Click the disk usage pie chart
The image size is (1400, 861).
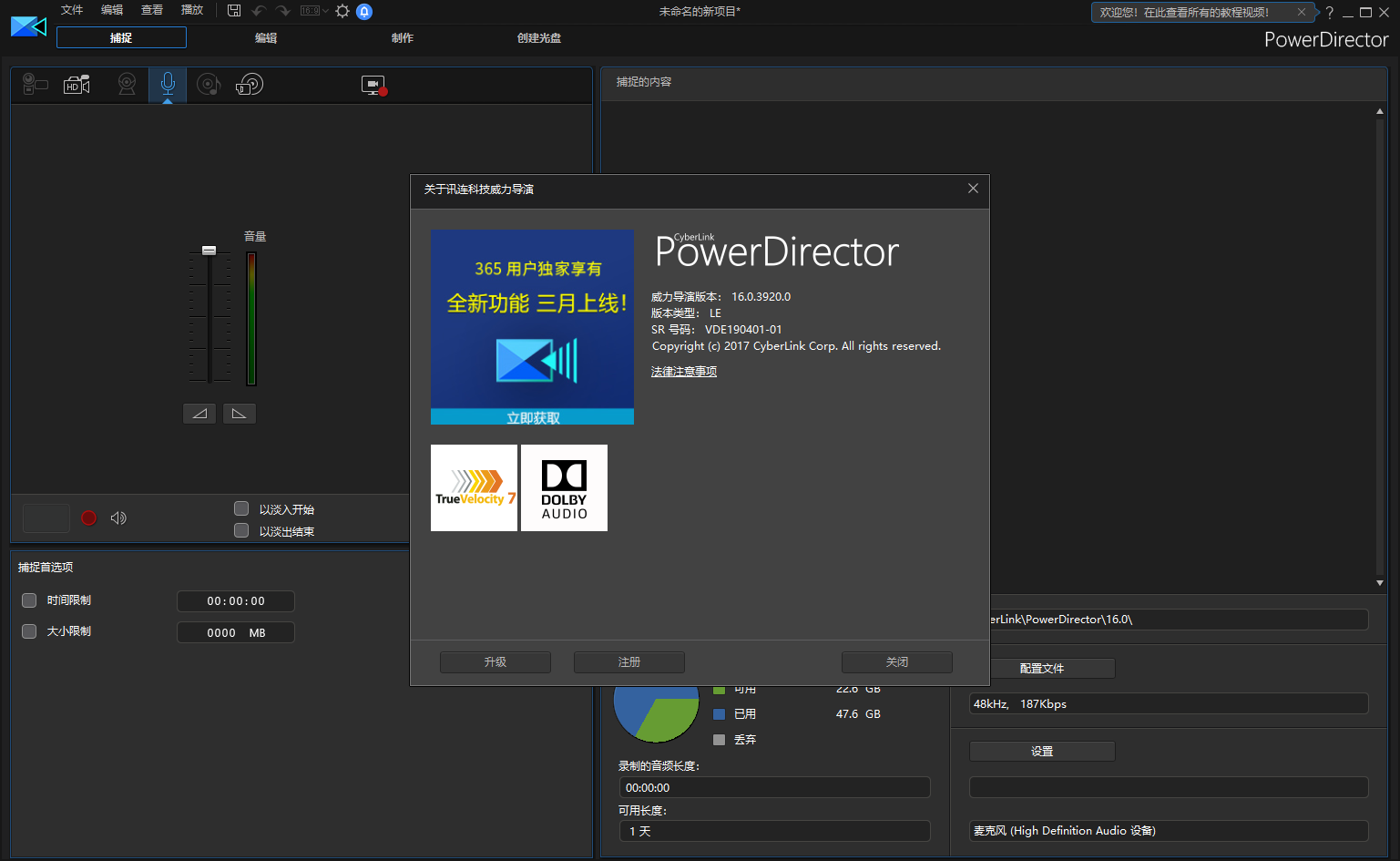click(x=657, y=713)
